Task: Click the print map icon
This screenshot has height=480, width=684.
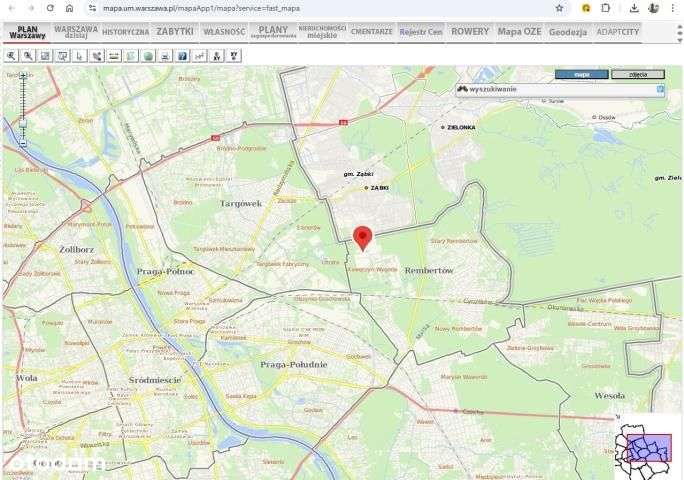Action: pos(165,56)
